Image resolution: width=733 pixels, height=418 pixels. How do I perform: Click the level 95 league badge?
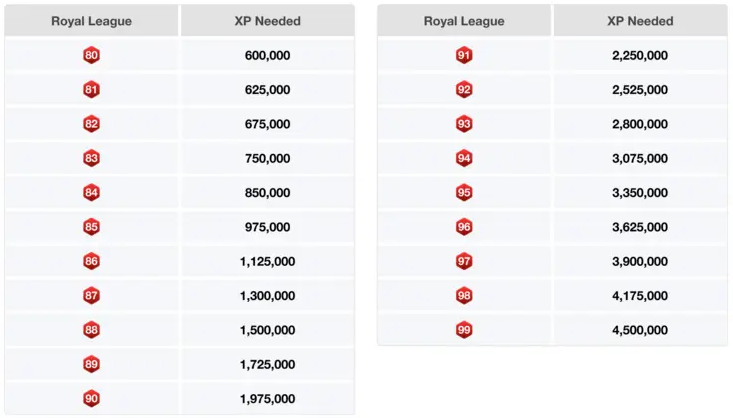pos(464,193)
